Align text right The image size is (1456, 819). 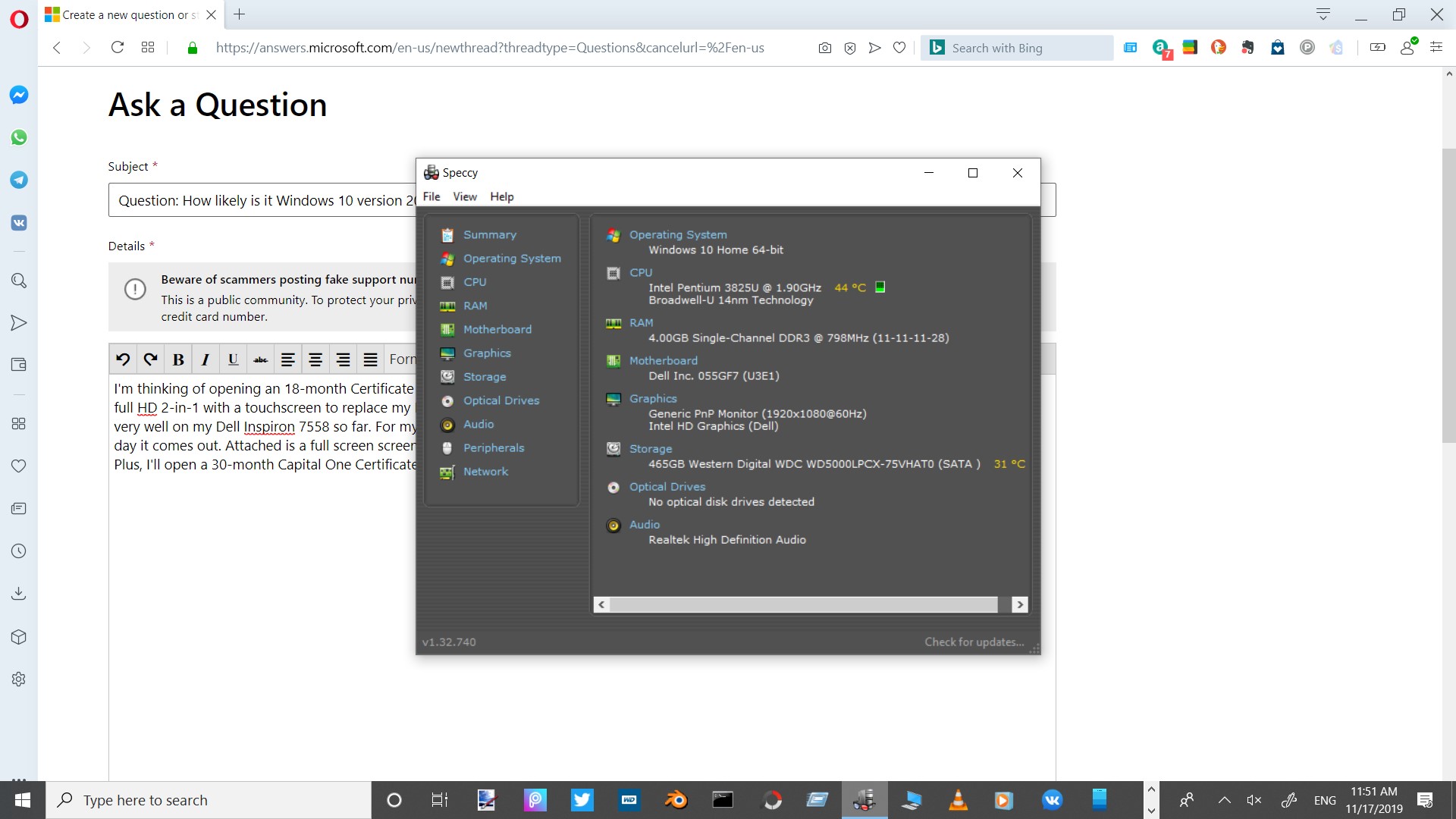click(x=343, y=359)
